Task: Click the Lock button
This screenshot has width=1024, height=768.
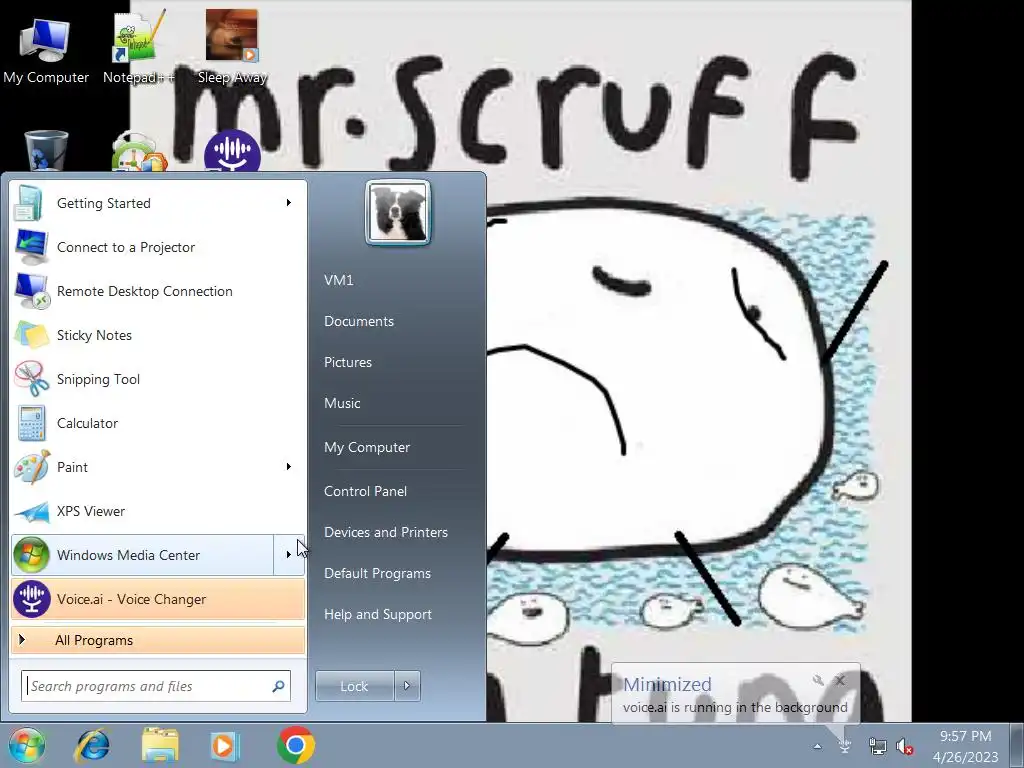Action: coord(355,686)
